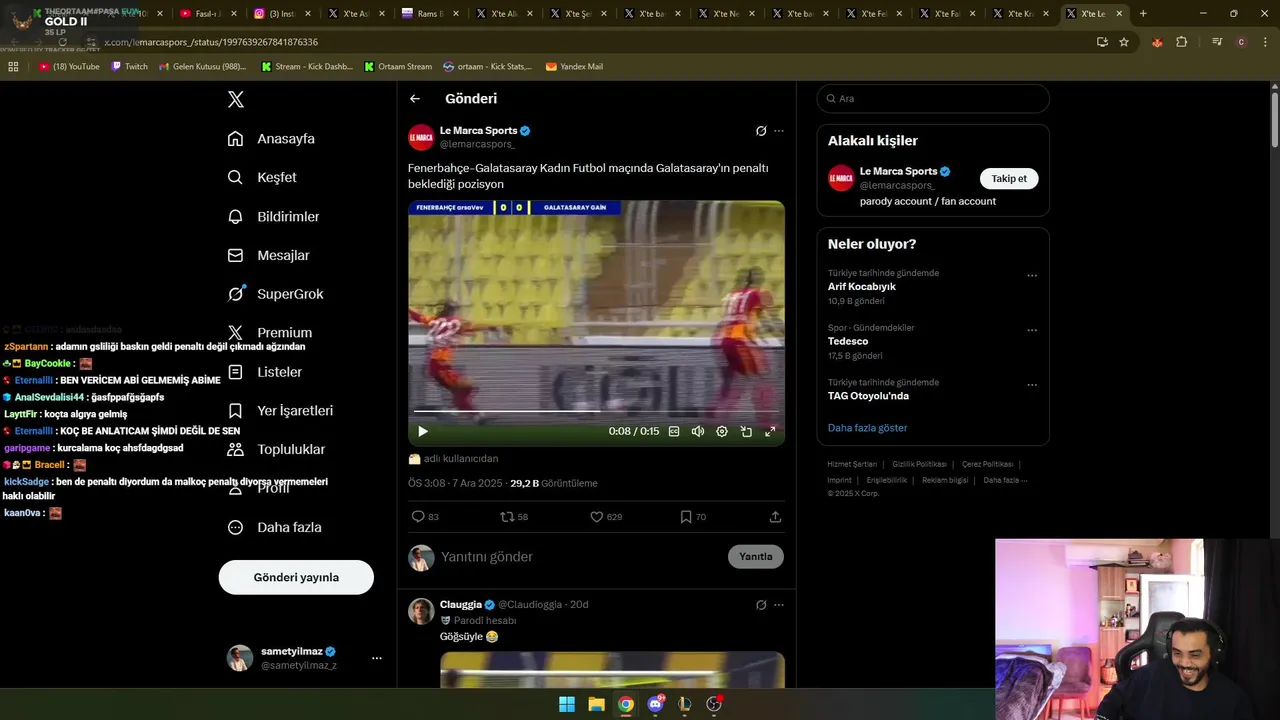The image size is (1280, 720).
Task: Click Windows Start button on taskbar
Action: 567,704
